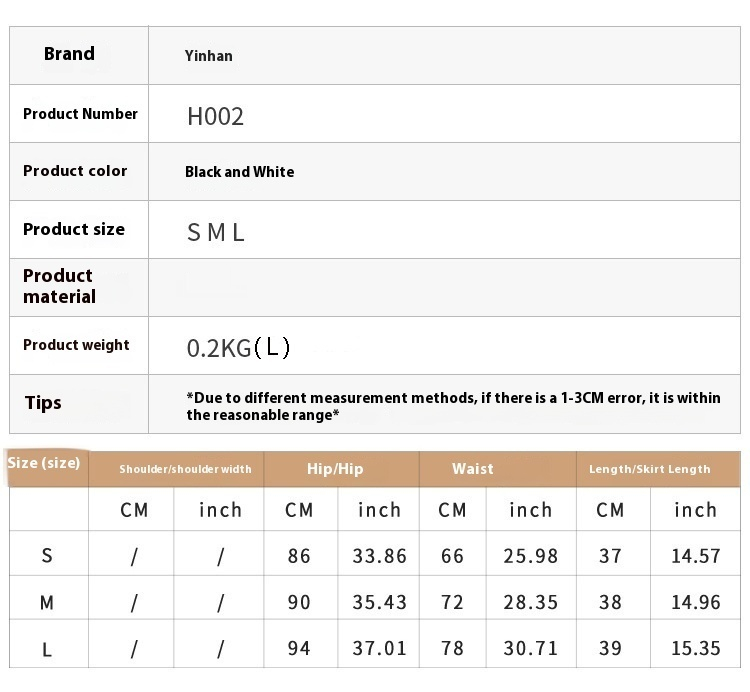
Task: Click the Tips label cell
Action: (43, 403)
